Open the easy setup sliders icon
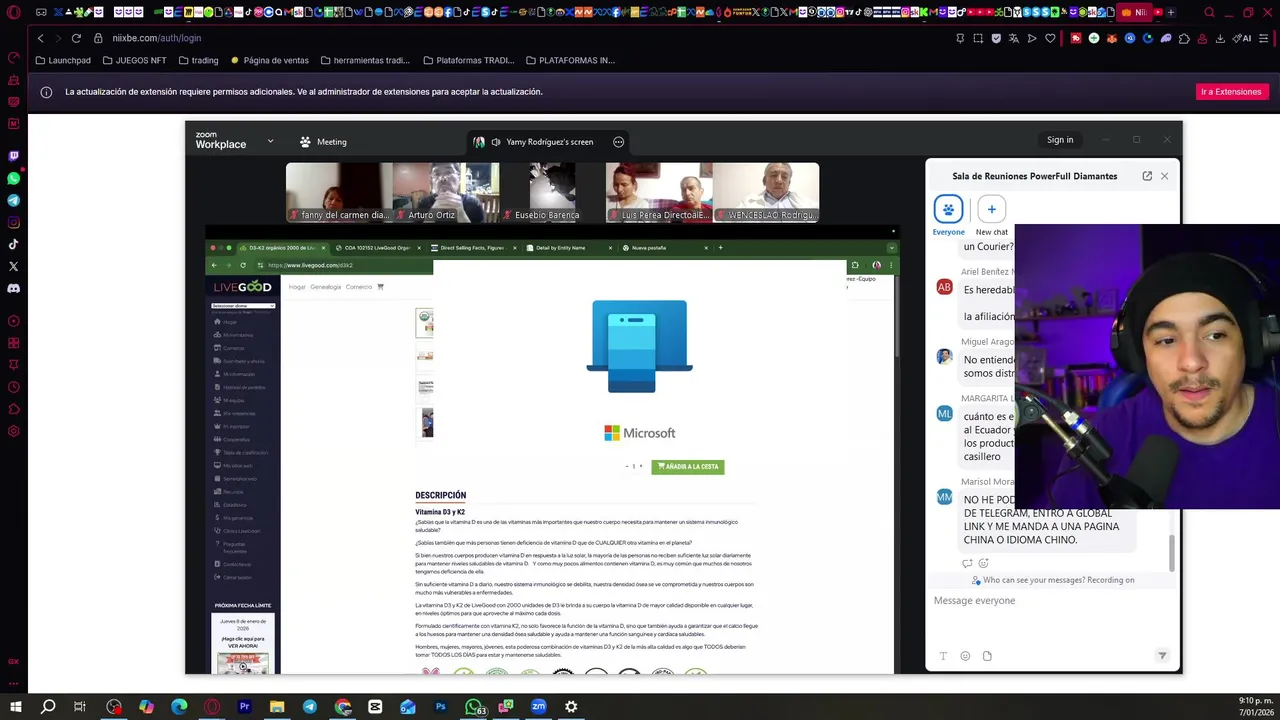 (1264, 38)
